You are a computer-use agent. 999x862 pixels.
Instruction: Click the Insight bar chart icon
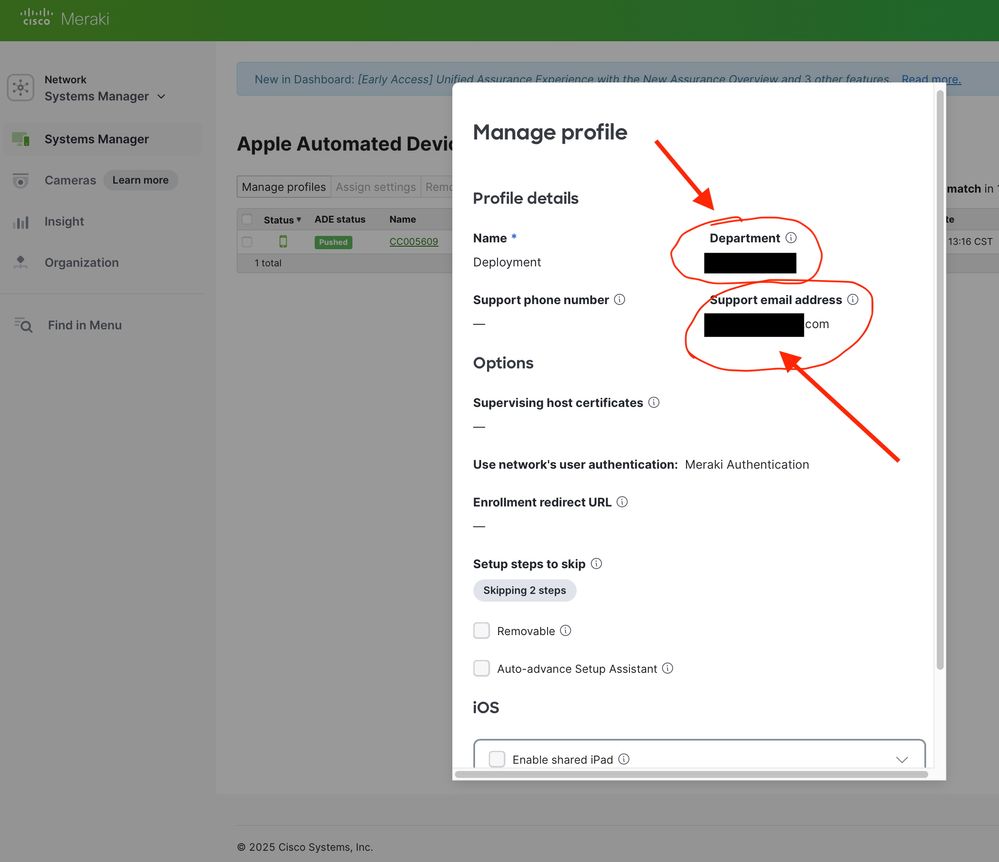tap(20, 222)
